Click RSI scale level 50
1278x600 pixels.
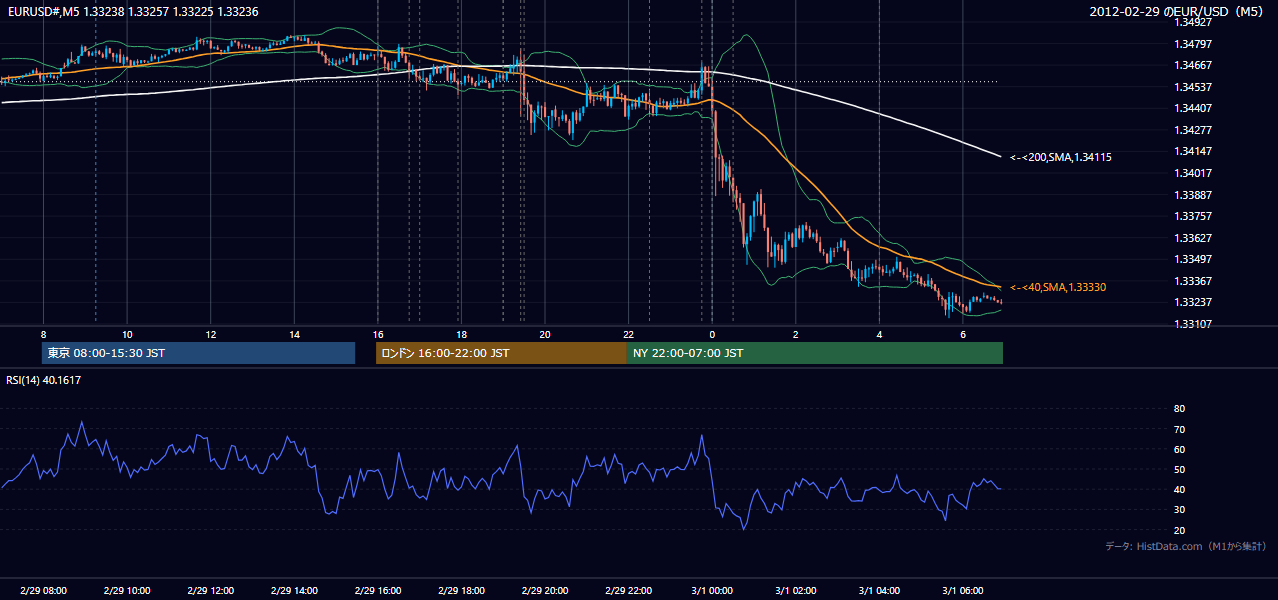click(1180, 469)
